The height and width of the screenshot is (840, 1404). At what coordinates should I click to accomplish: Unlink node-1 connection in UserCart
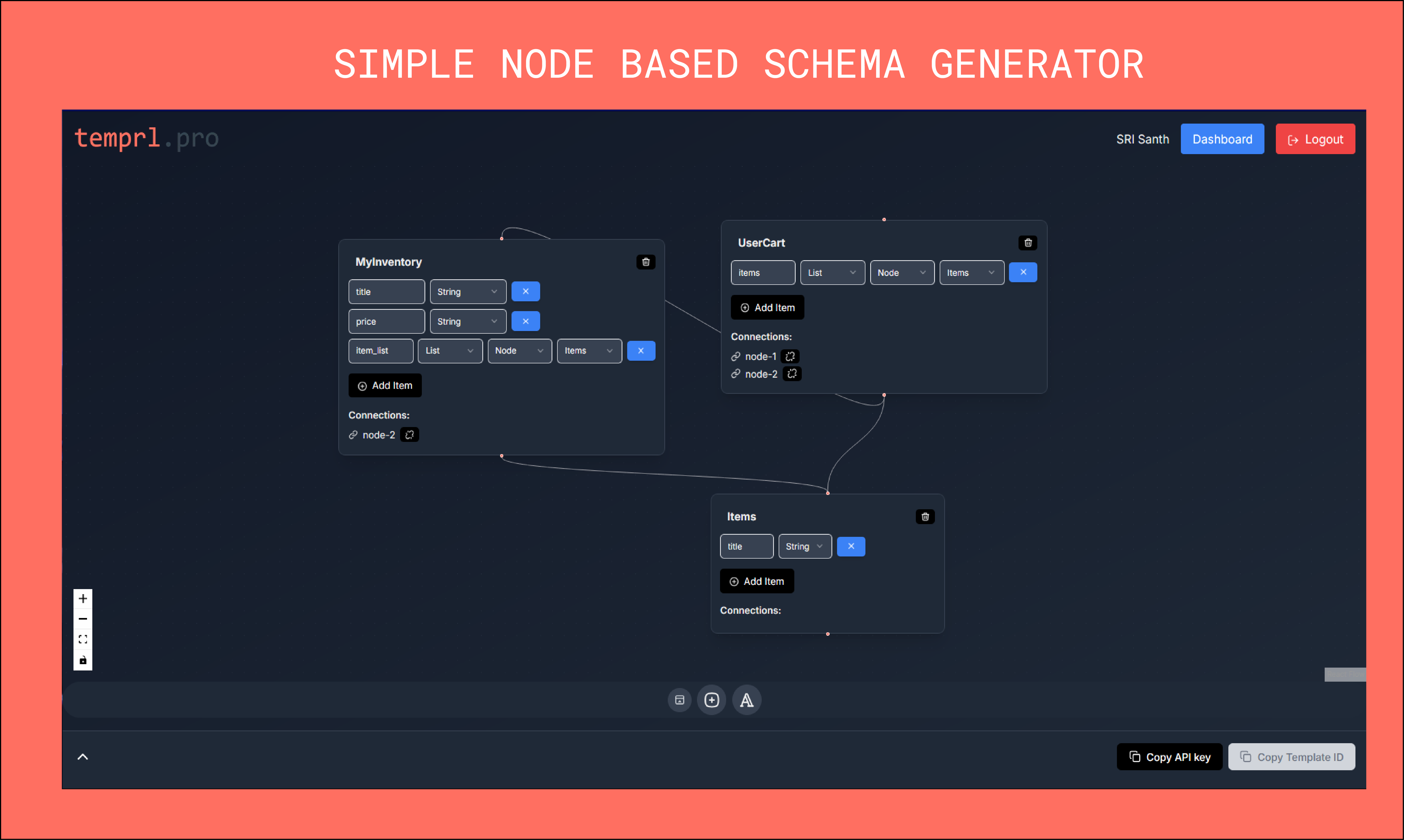pos(790,356)
